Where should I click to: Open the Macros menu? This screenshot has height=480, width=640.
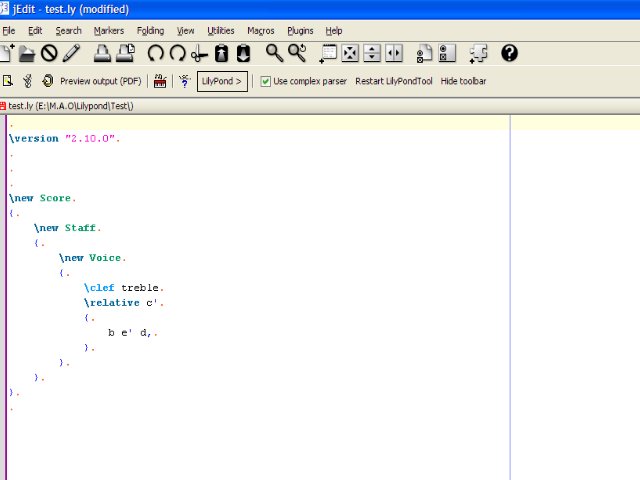click(x=260, y=31)
